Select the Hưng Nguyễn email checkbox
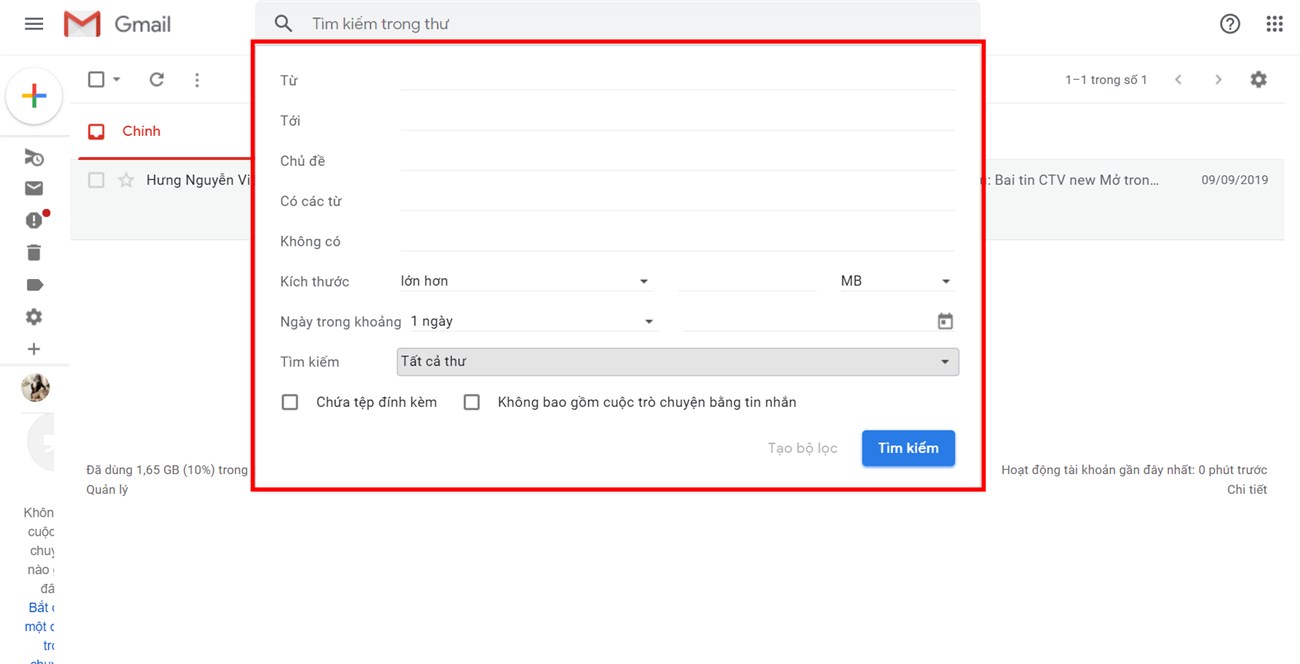The height and width of the screenshot is (664, 1300). tap(96, 180)
